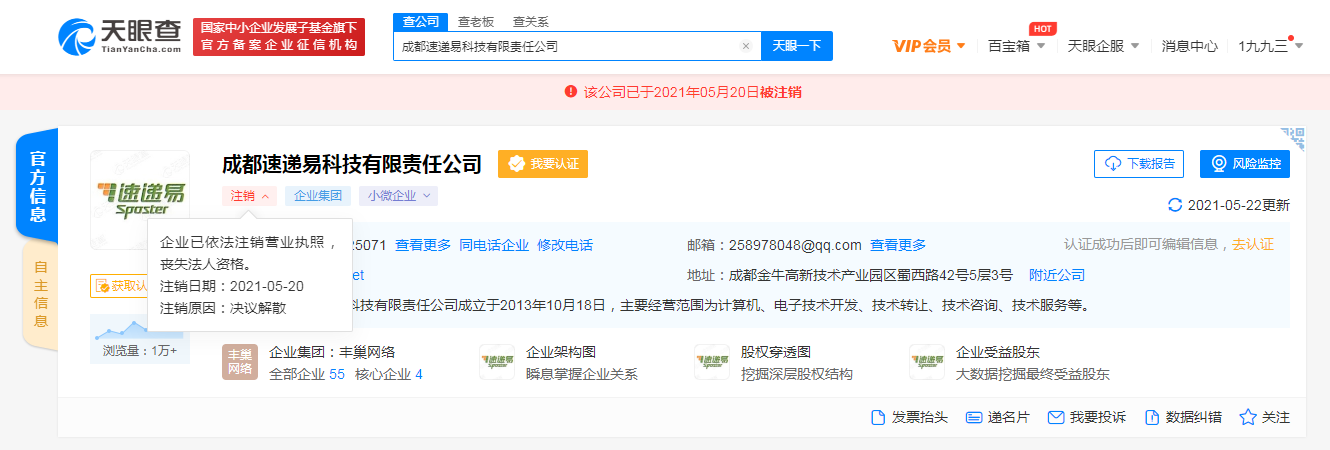This screenshot has width=1330, height=450.
Task: Click the 天眼一下 search button
Action: (797, 46)
